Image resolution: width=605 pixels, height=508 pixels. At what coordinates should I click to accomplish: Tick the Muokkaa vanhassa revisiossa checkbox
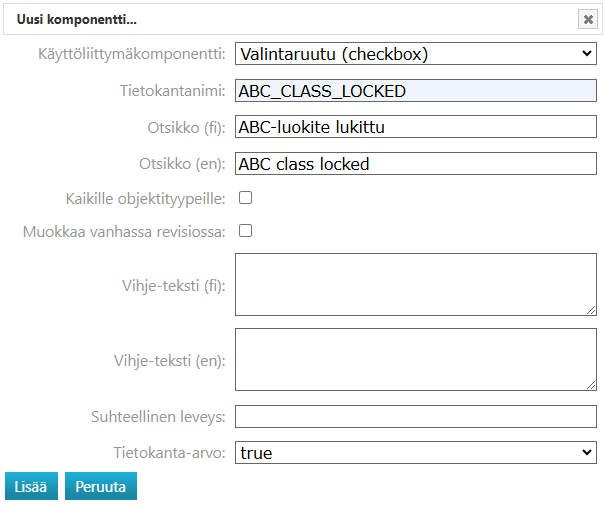tap(245, 231)
